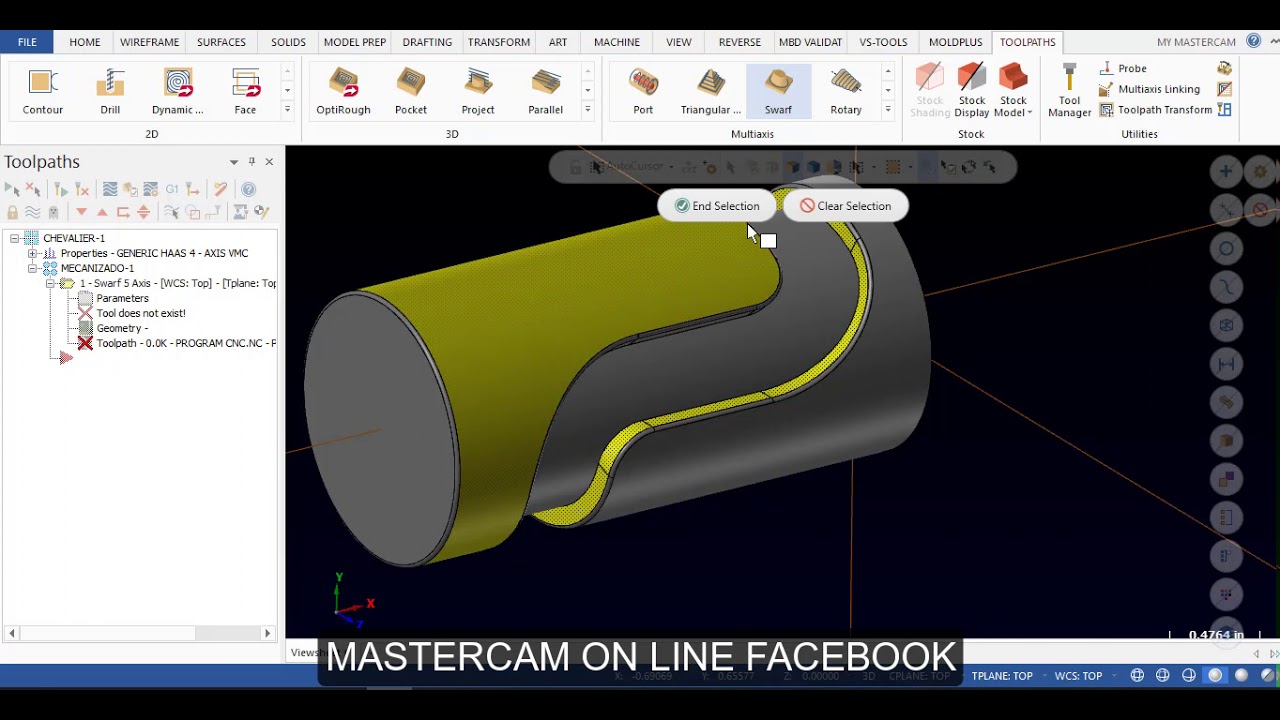The image size is (1280, 720).
Task: Toggle toolpath display for selected operations
Action: coord(32,212)
